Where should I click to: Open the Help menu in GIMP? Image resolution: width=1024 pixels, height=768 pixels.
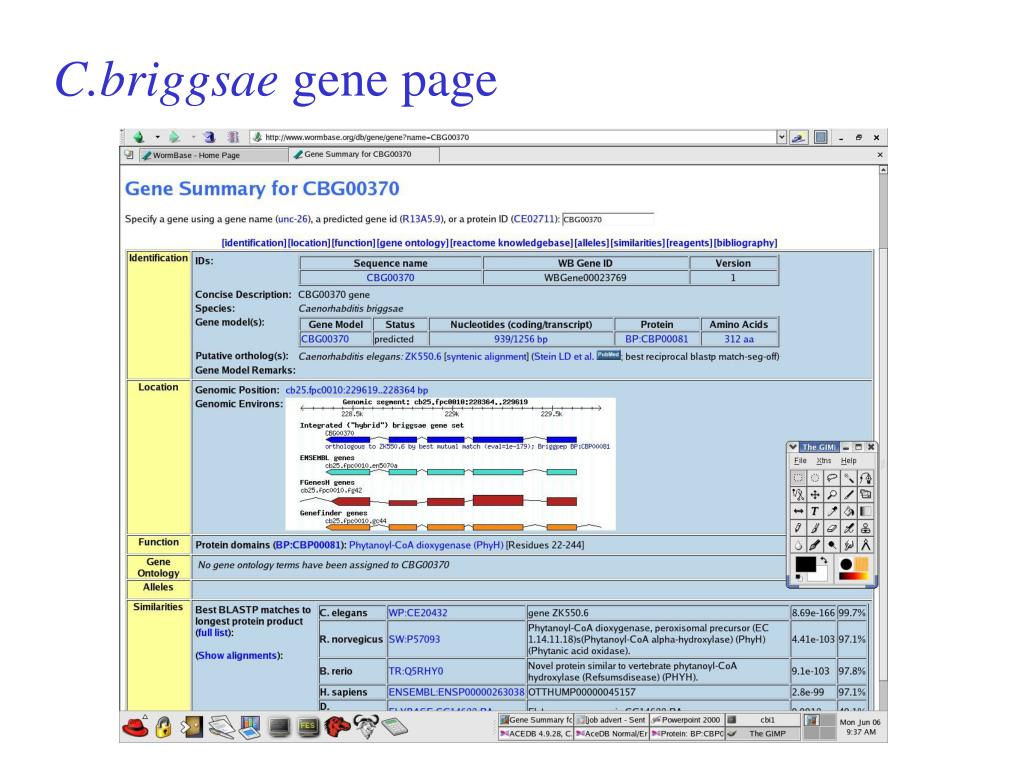coord(848,460)
